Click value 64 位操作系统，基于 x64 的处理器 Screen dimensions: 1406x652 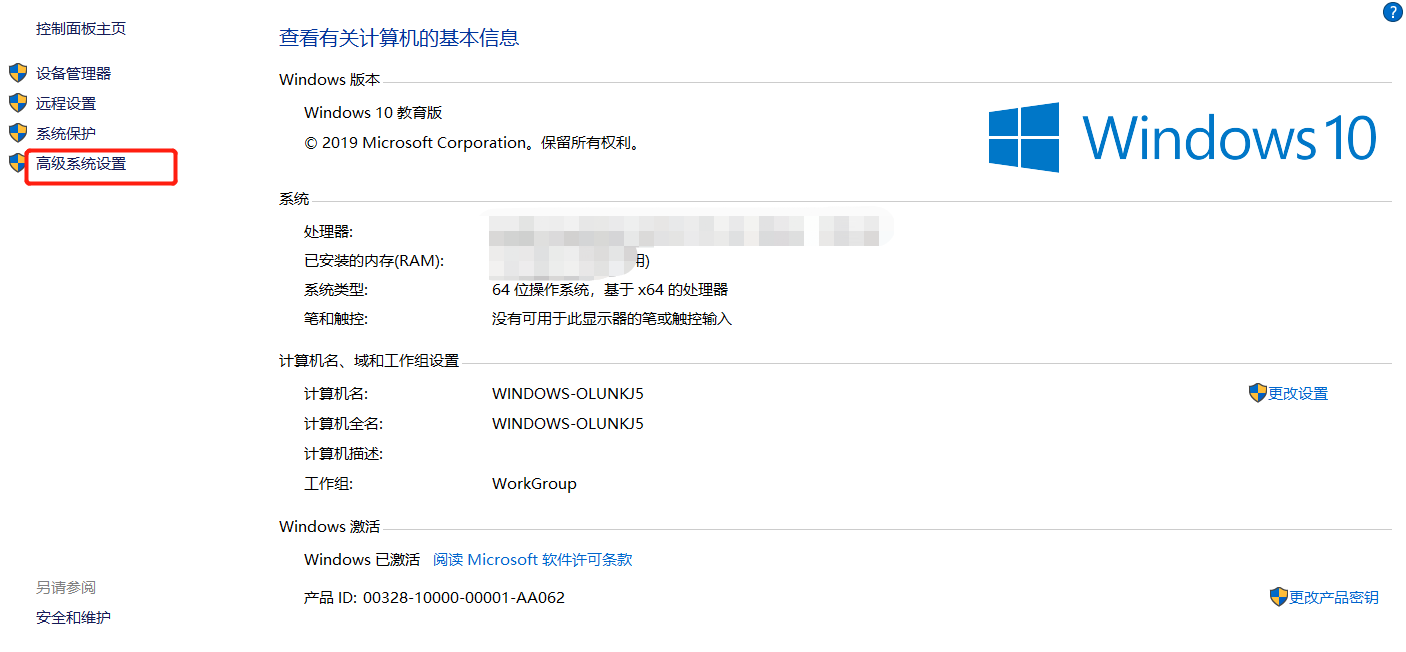click(x=610, y=290)
